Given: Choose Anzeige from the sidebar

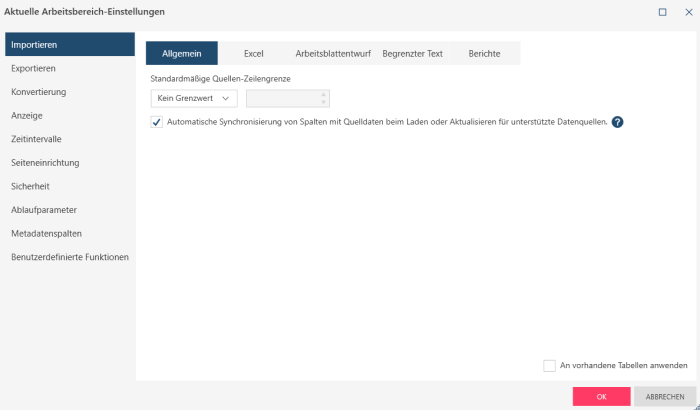Looking at the screenshot, I should (x=26, y=116).
